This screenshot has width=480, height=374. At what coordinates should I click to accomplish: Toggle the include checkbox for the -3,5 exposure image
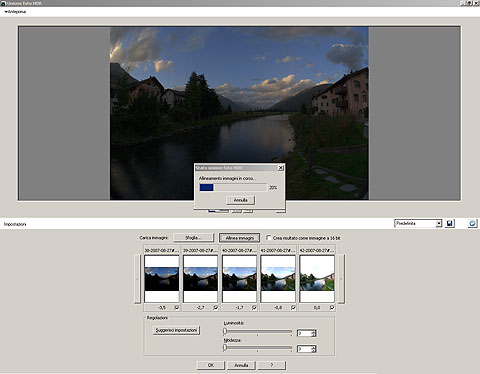pyautogui.click(x=177, y=308)
